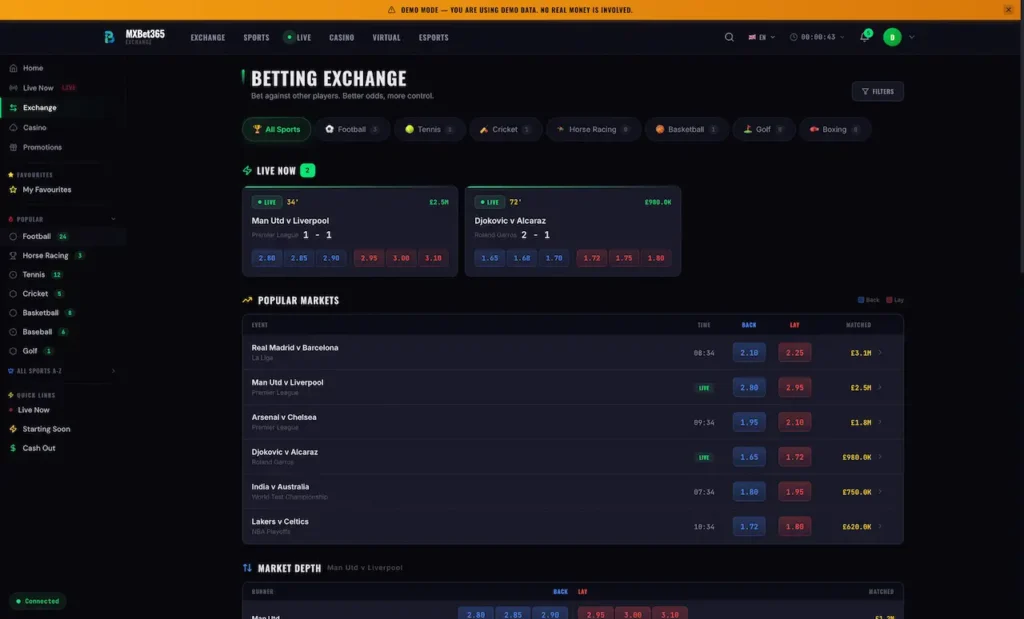Open the search icon in header

[729, 37]
